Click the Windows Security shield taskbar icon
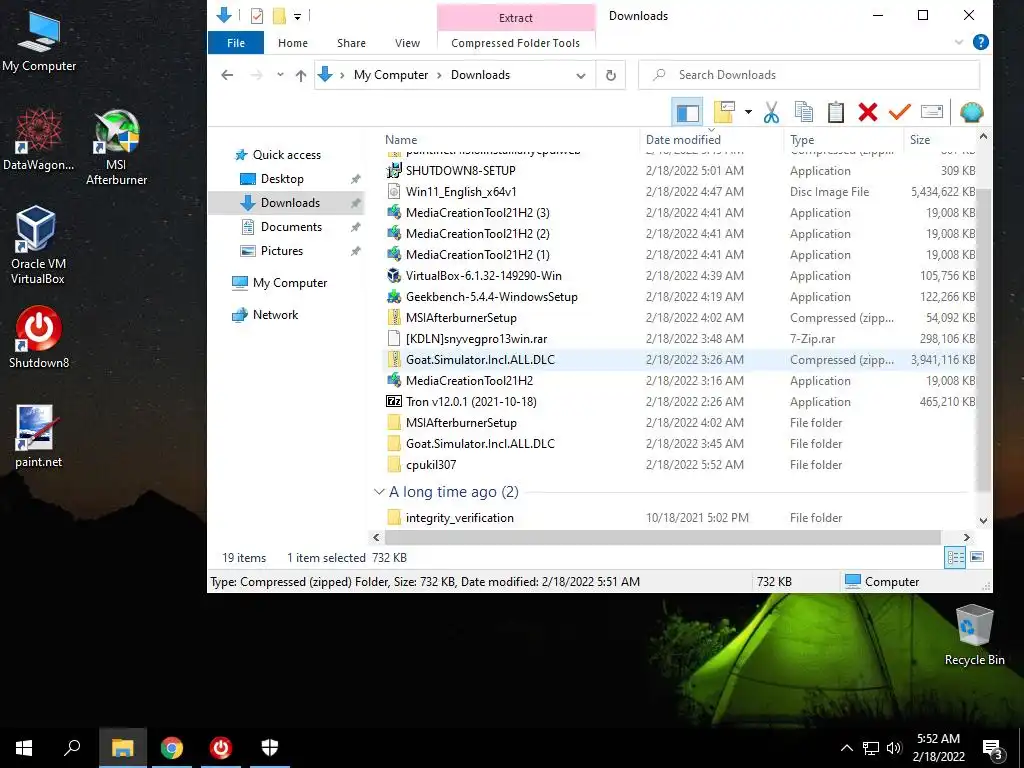Screen dimensions: 1024x768 click(x=270, y=748)
